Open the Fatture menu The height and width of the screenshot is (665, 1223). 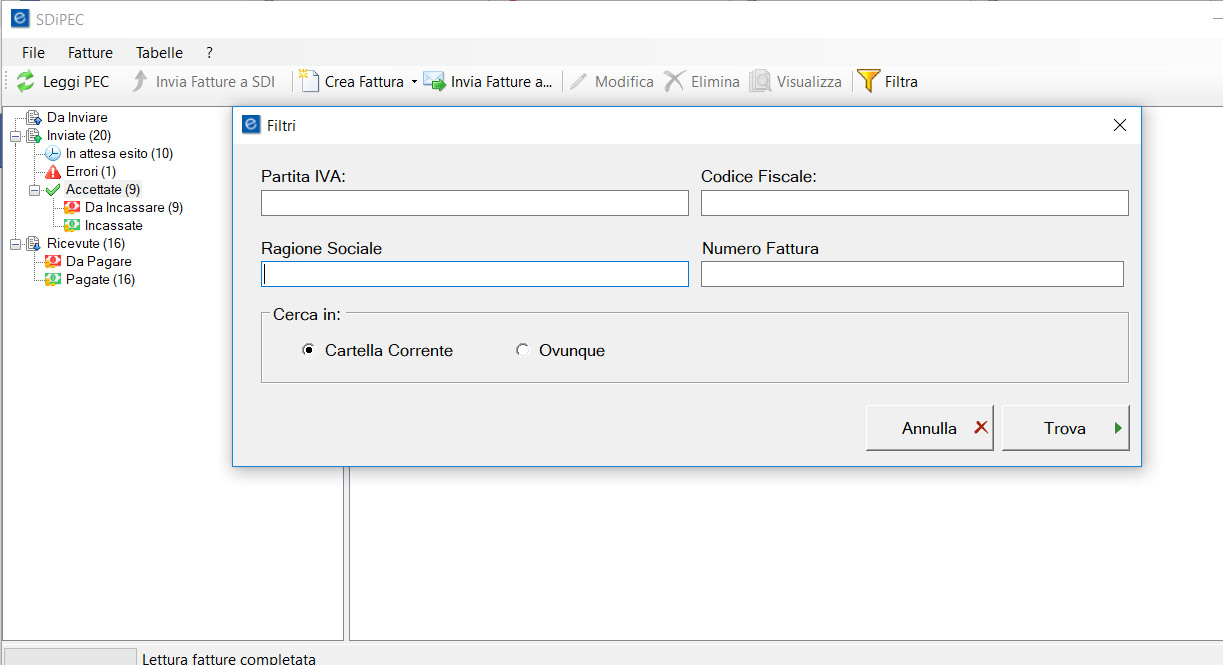coord(90,53)
